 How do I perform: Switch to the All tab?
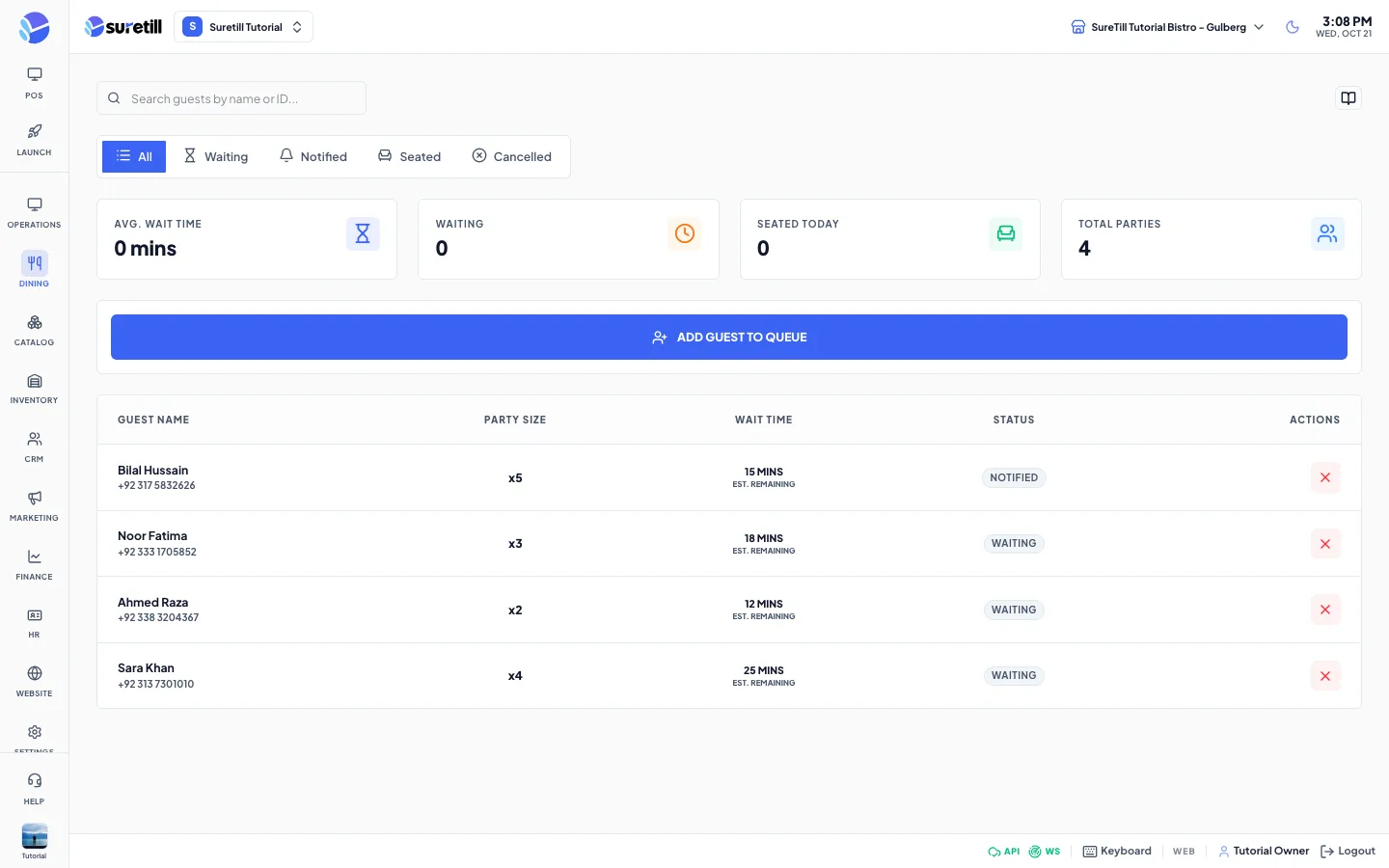134,156
